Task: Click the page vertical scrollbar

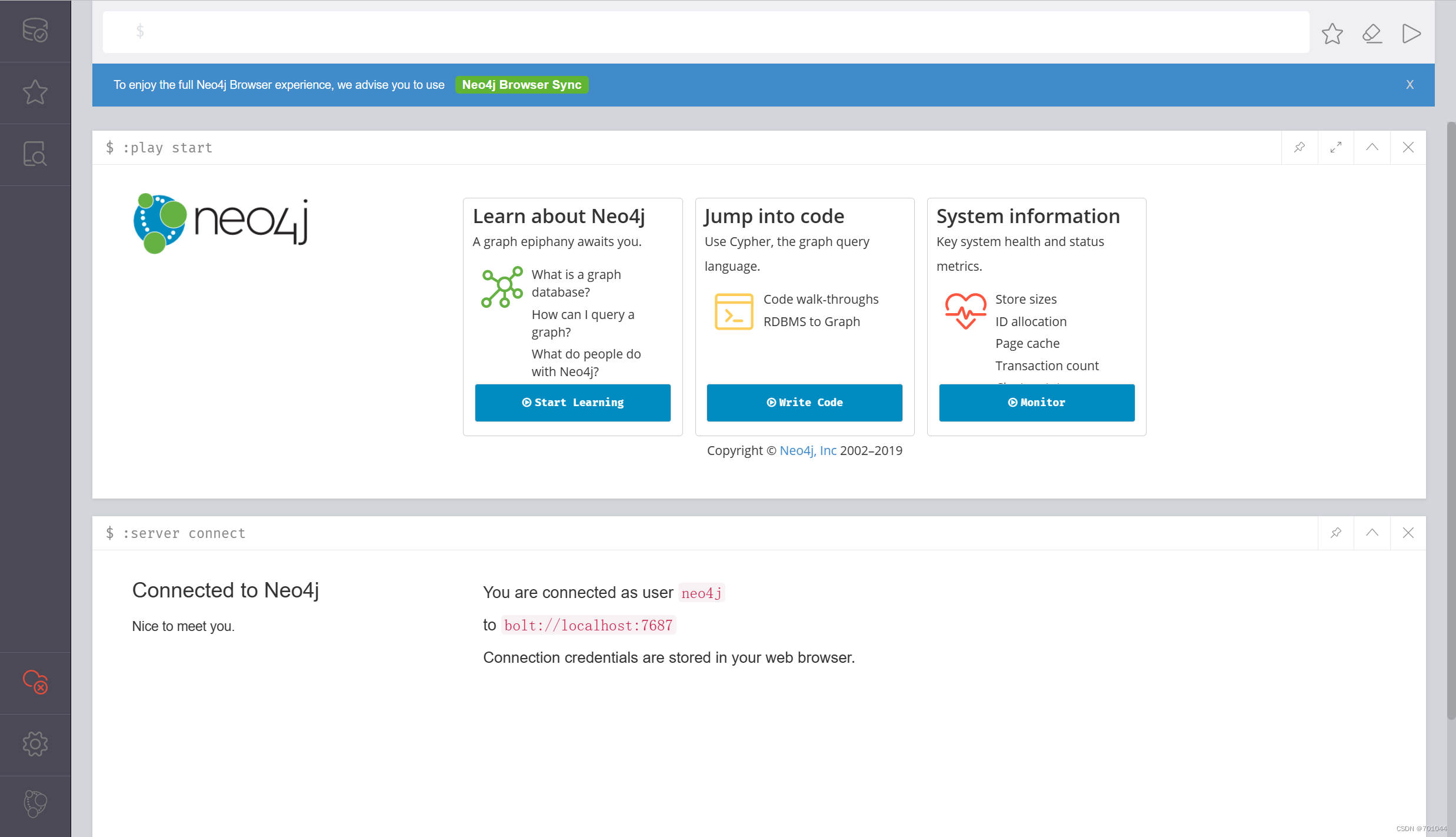Action: (1451, 420)
